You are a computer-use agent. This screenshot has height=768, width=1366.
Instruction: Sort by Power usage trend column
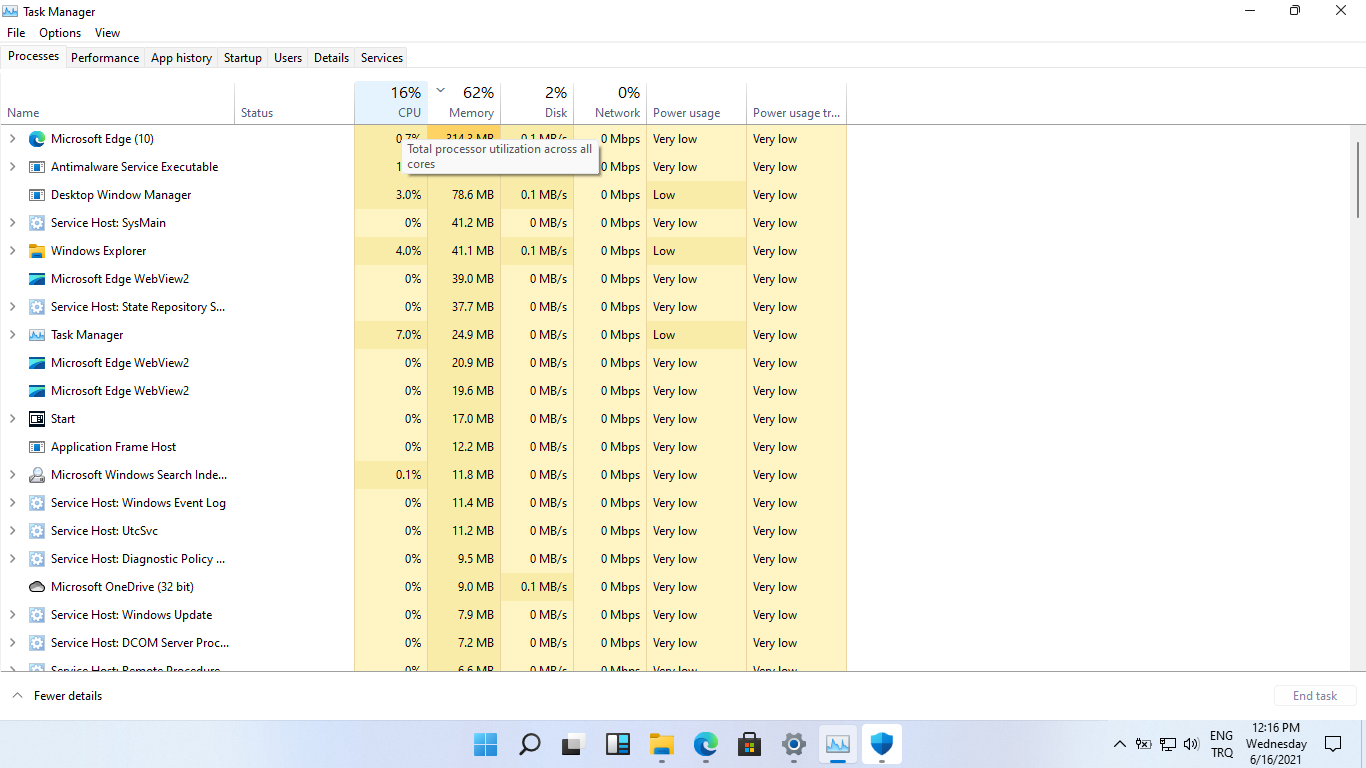(x=796, y=103)
